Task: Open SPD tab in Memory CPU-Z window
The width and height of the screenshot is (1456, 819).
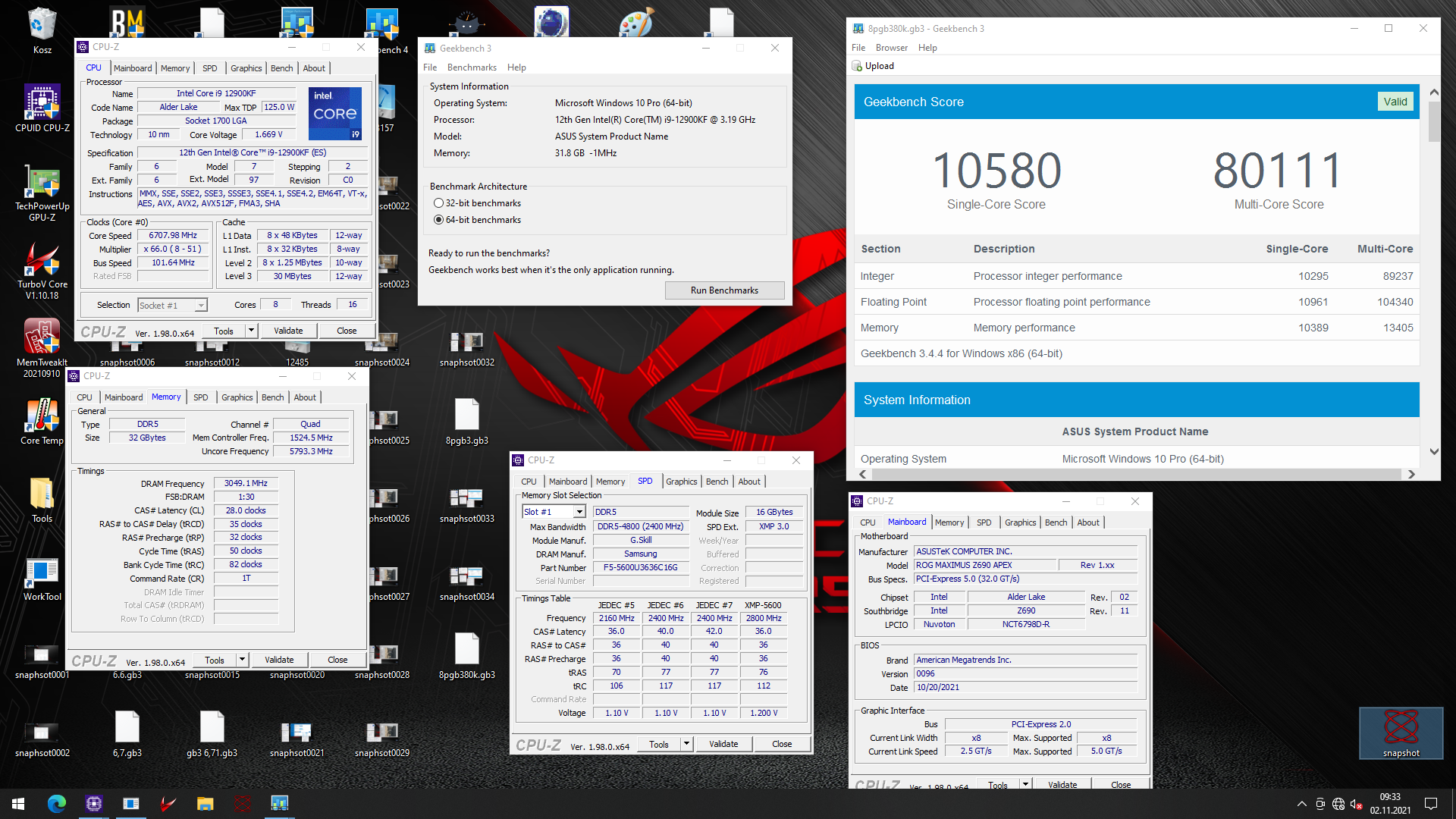Action: [200, 397]
